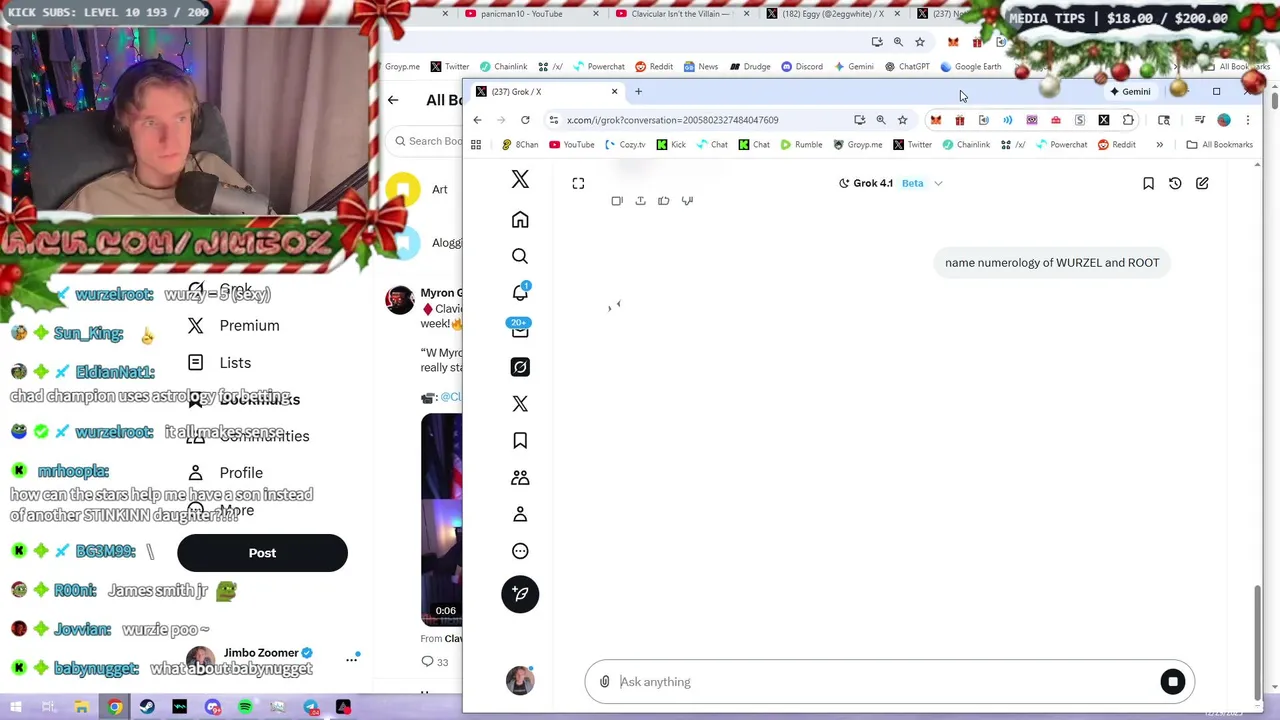Image resolution: width=1280 pixels, height=720 pixels.
Task: Go back arrow in All Bookmarks window
Action: tap(393, 100)
